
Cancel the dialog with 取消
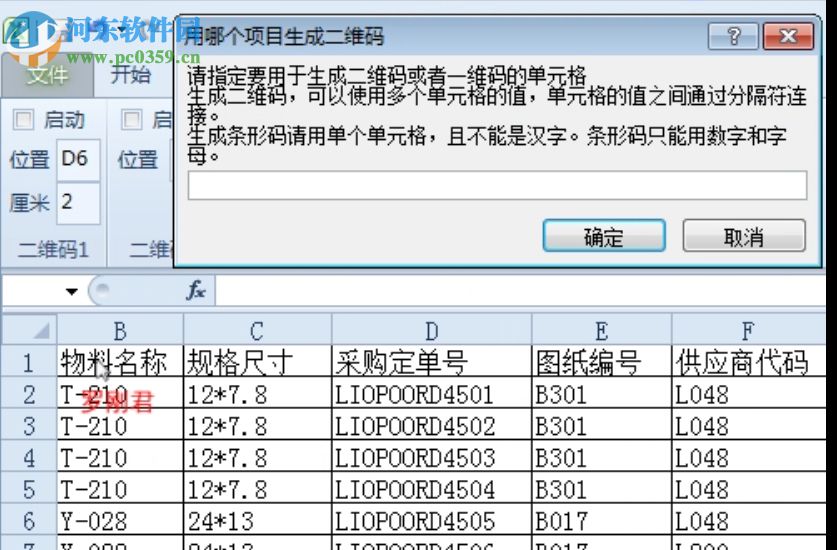point(744,235)
